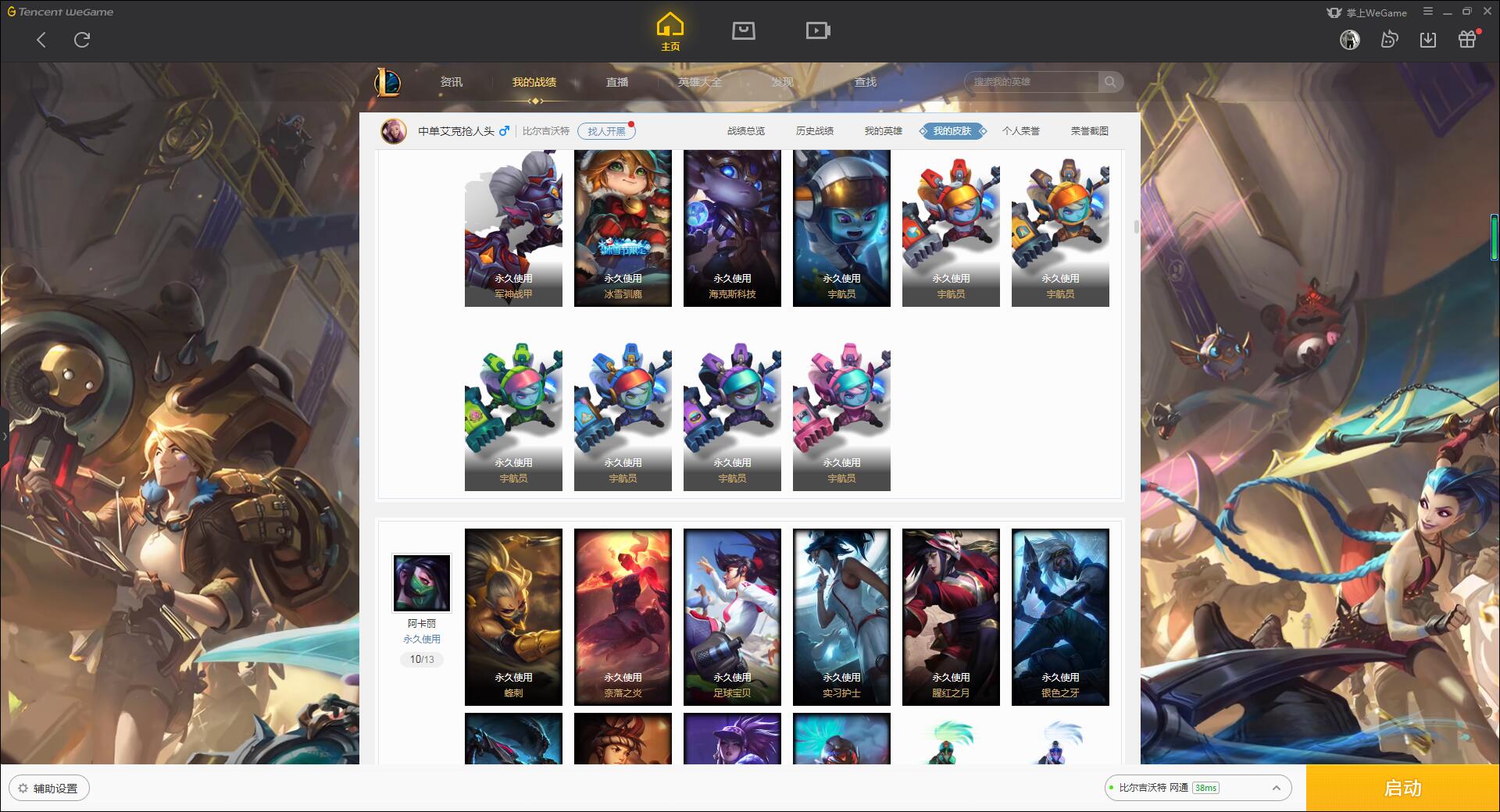Open the 我的战绩 nav tab

click(x=534, y=82)
